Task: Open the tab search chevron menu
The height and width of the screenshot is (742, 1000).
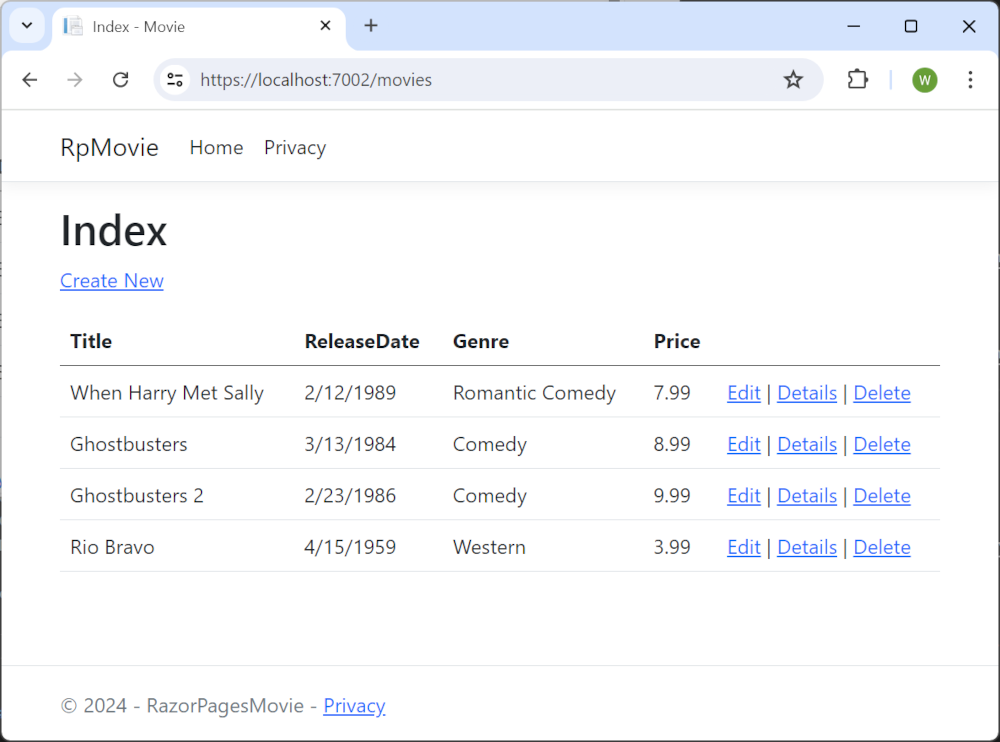Action: pos(27,26)
